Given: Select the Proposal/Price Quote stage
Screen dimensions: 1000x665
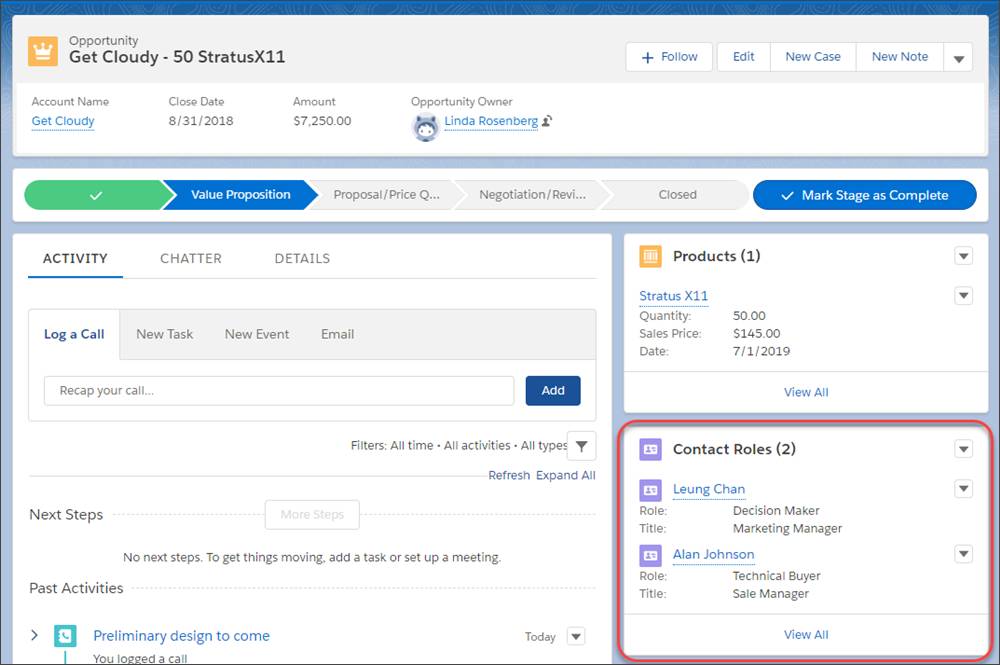Looking at the screenshot, I should tap(386, 195).
